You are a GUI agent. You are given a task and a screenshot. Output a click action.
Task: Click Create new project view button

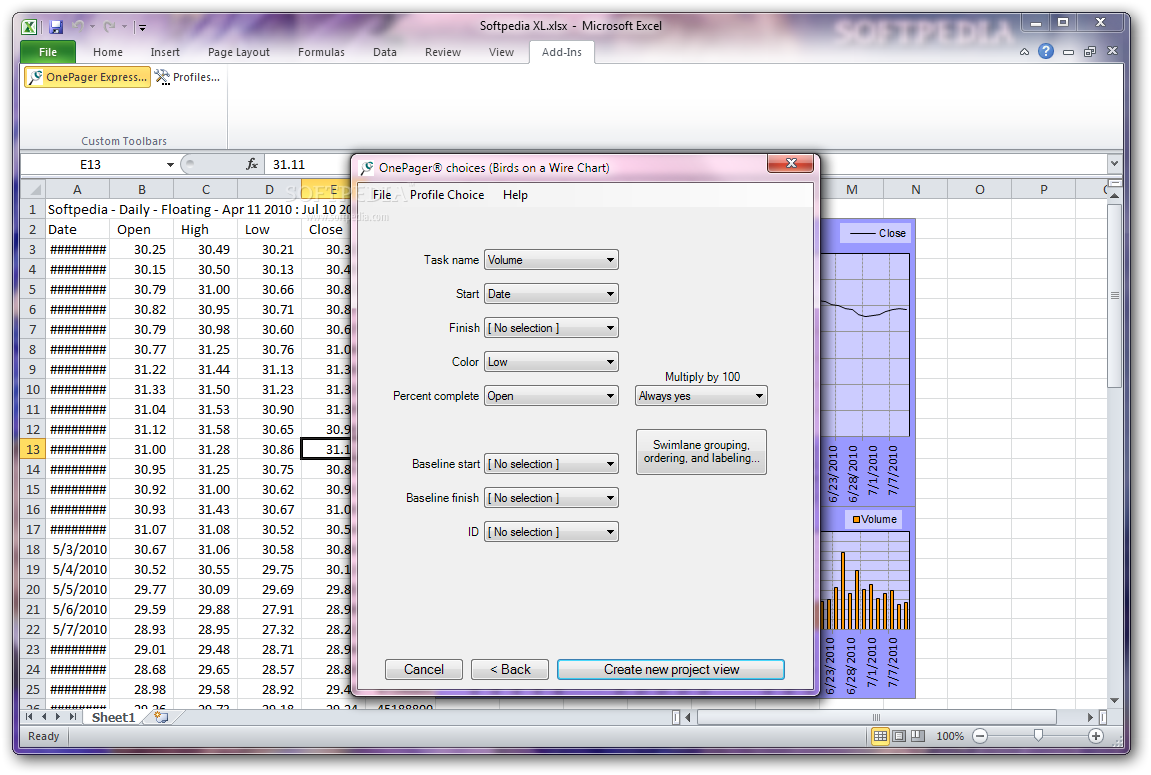[671, 669]
